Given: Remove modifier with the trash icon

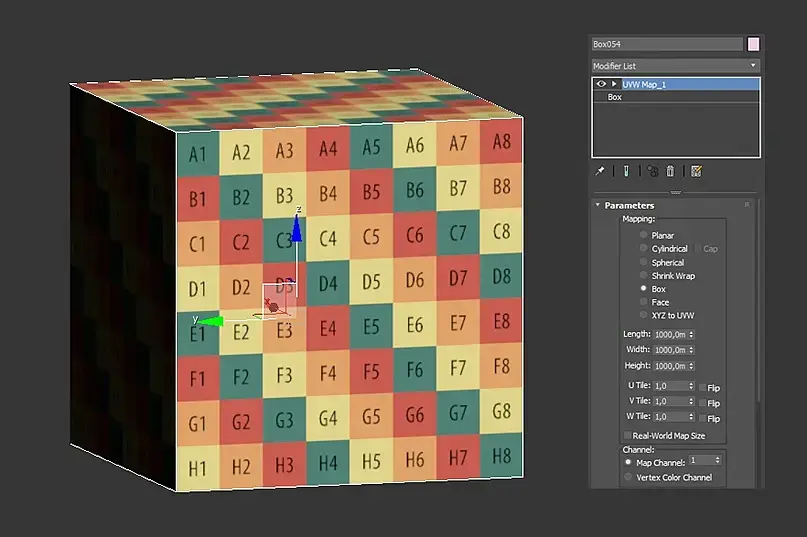Looking at the screenshot, I should coord(670,171).
